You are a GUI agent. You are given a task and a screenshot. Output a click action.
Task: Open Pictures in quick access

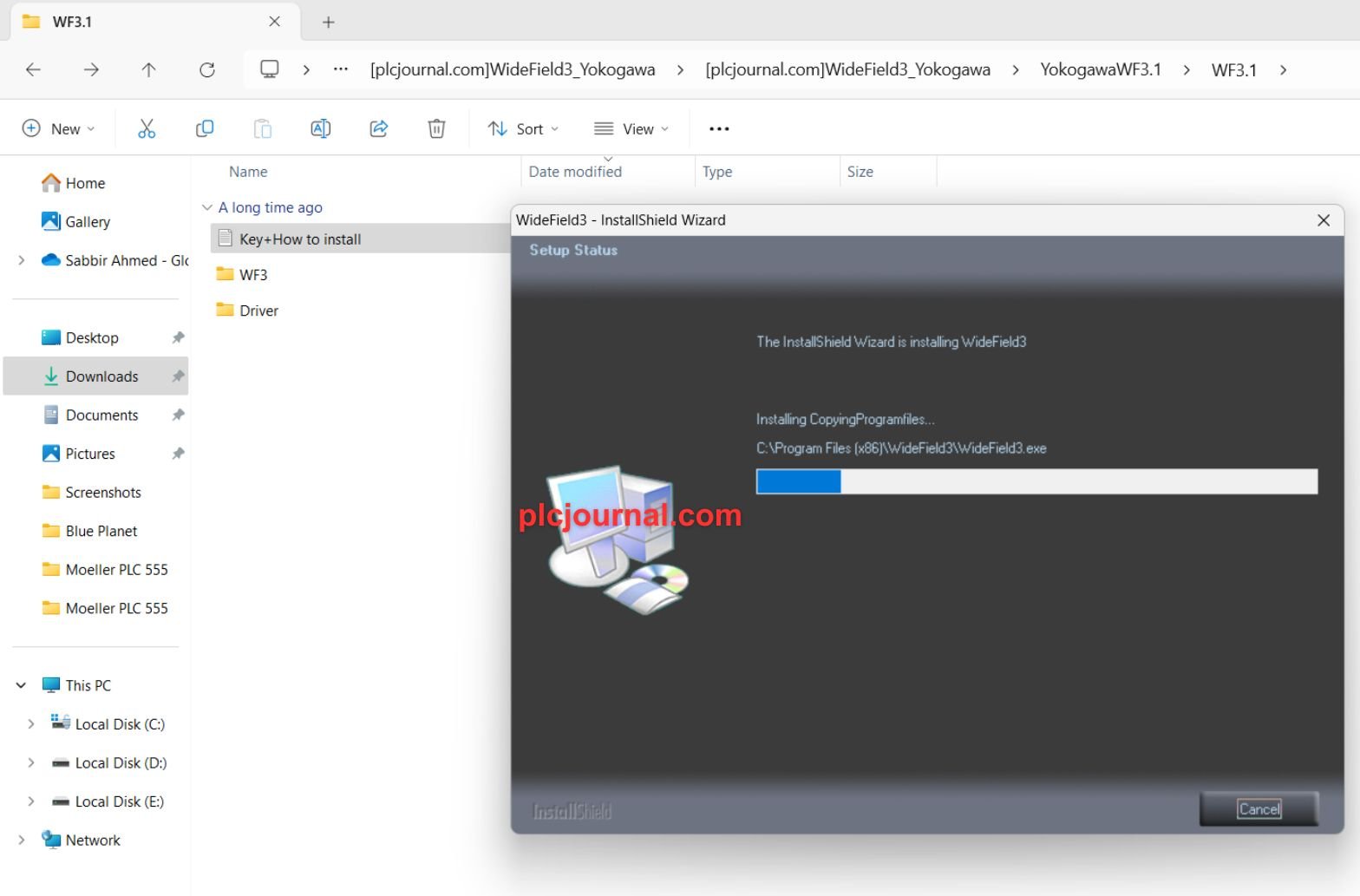[90, 453]
